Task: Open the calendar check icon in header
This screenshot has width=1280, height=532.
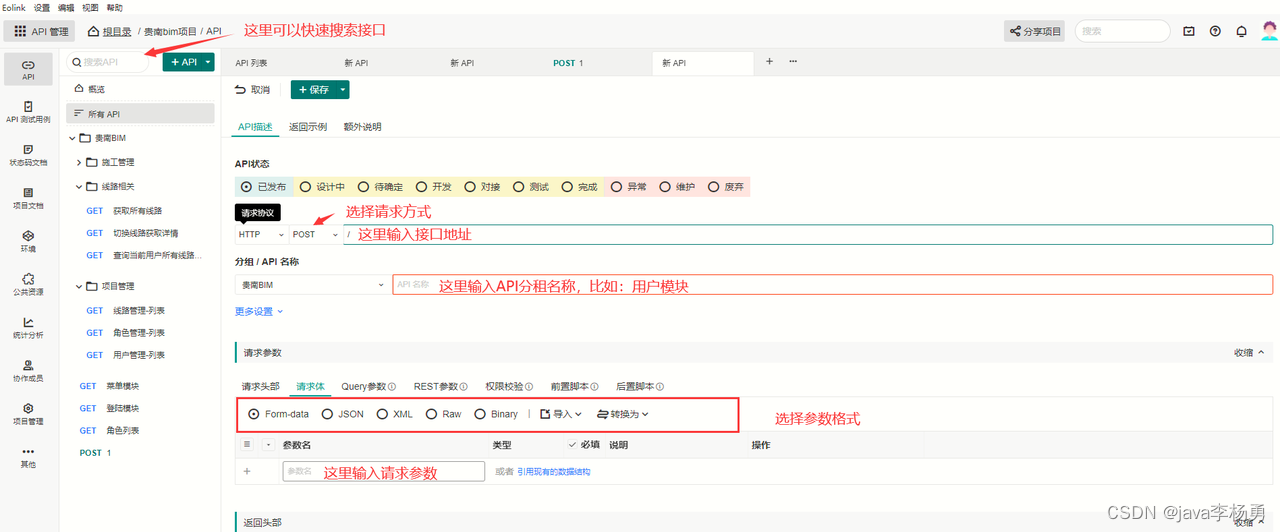Action: click(1189, 31)
